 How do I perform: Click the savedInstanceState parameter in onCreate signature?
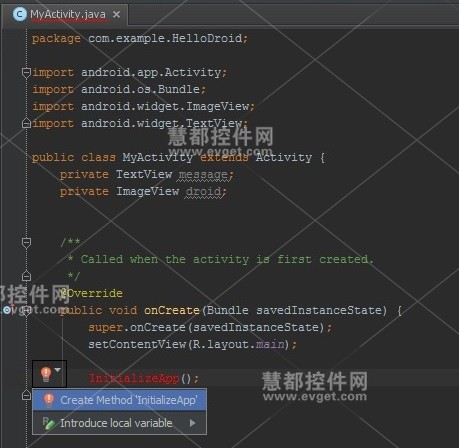pos(319,310)
